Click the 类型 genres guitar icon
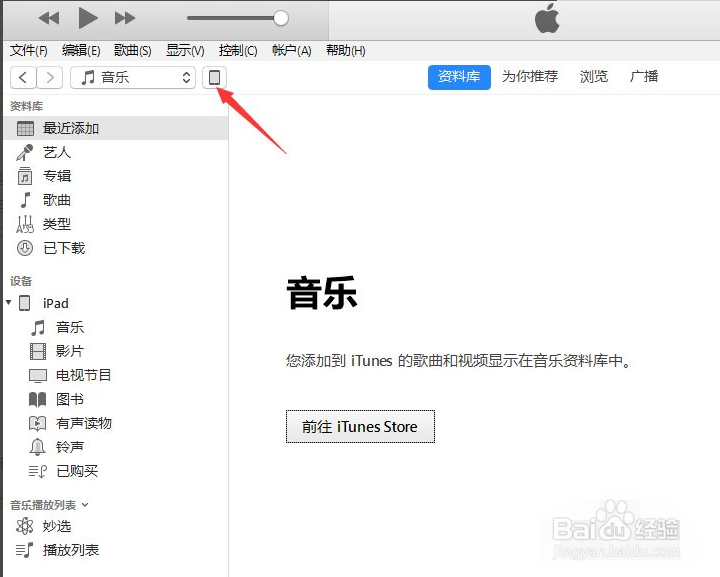 25,224
